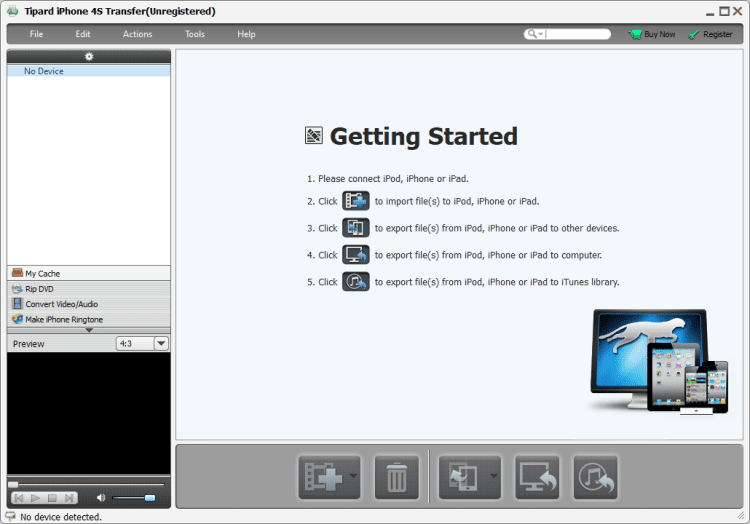This screenshot has height=524, width=750.
Task: Open the Help menu
Action: click(x=246, y=34)
